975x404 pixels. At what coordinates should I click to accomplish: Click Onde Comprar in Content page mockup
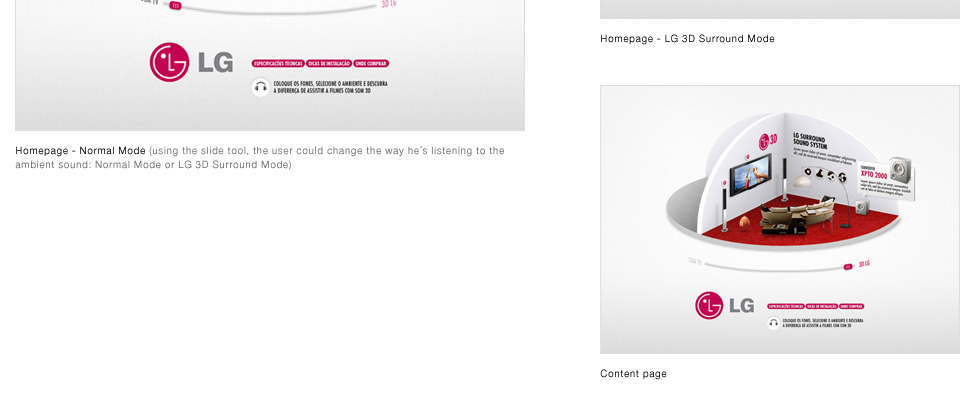coord(851,306)
